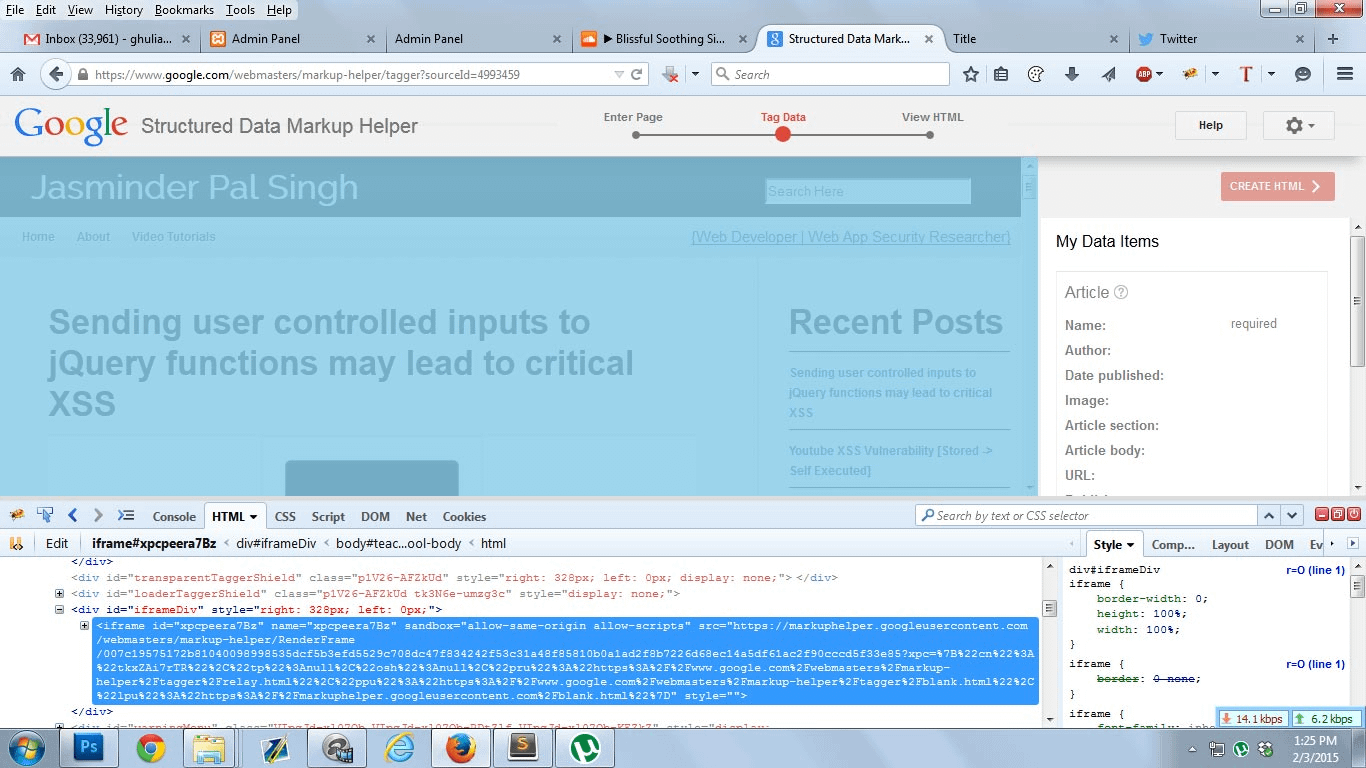This screenshot has height=768, width=1366.
Task: Click the Search Here box on the page
Action: pyautogui.click(x=868, y=191)
